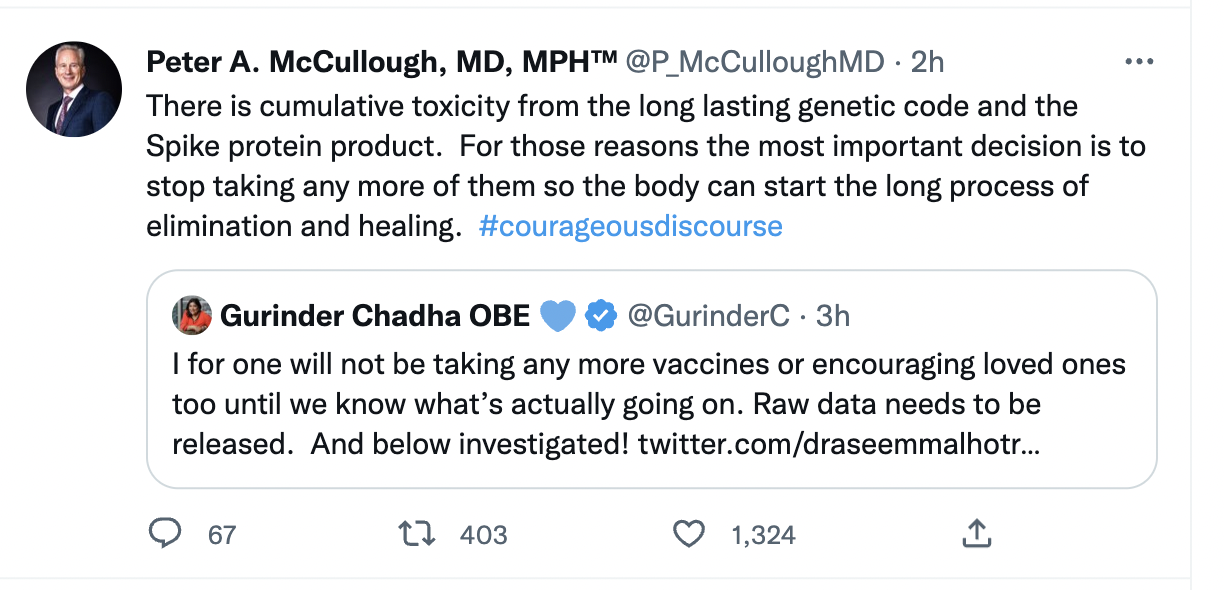Open the Peter A. McCullough display name
The image size is (1224, 590).
tap(381, 62)
